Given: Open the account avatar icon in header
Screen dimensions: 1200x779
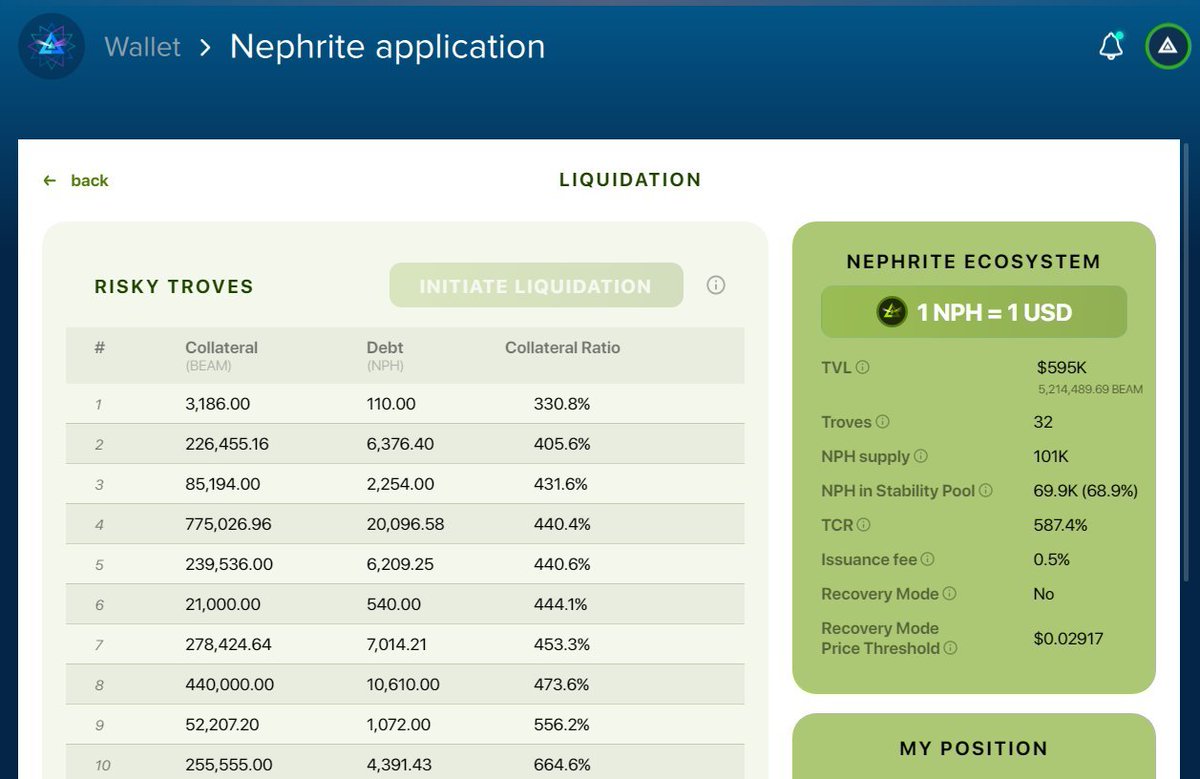Looking at the screenshot, I should (x=1166, y=46).
